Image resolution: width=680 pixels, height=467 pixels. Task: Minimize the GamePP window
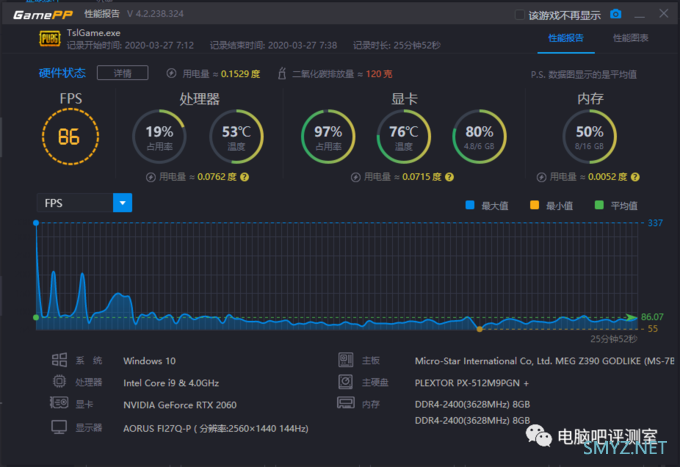pos(639,16)
